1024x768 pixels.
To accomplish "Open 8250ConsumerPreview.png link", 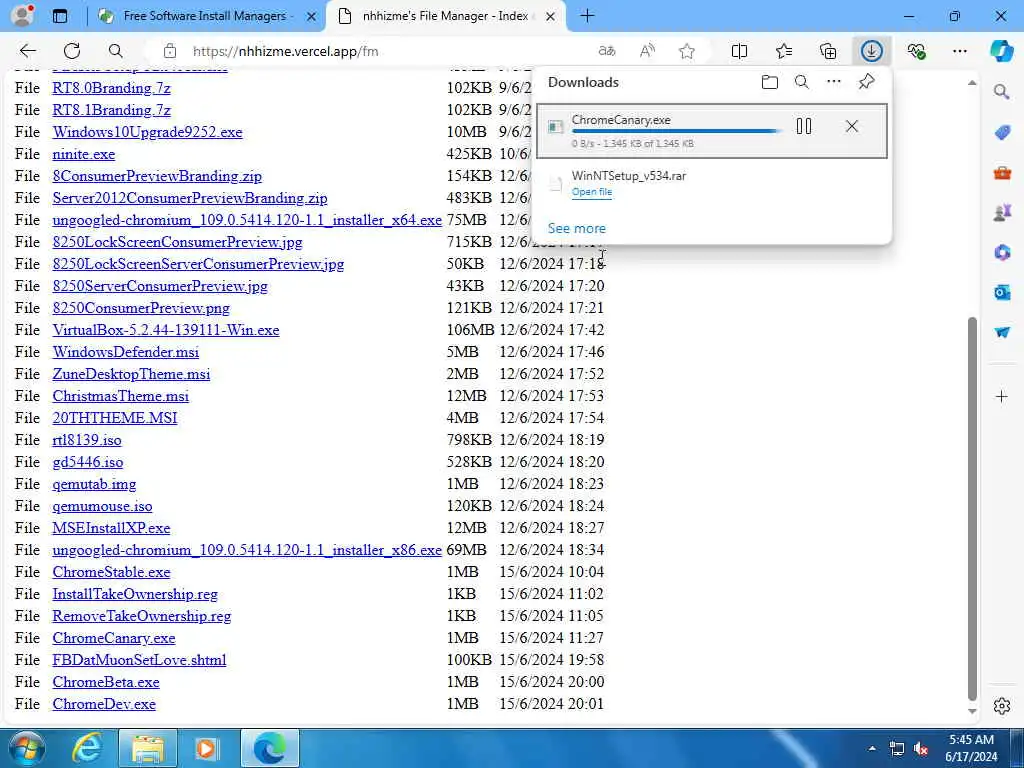I will (141, 308).
